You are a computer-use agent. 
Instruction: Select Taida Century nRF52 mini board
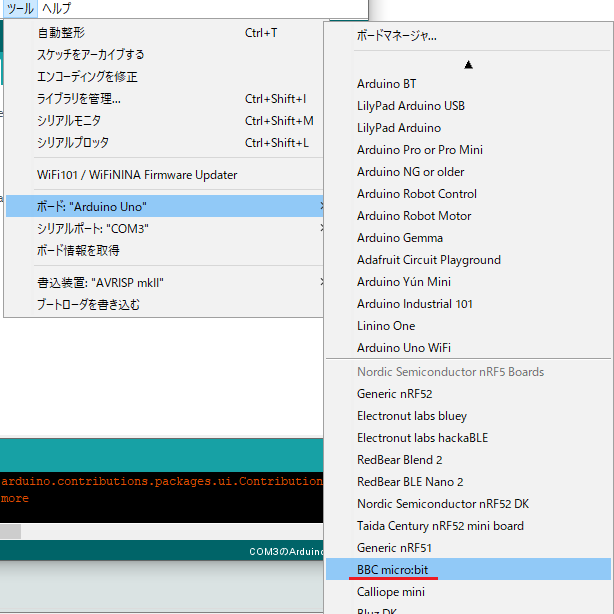pos(468,526)
